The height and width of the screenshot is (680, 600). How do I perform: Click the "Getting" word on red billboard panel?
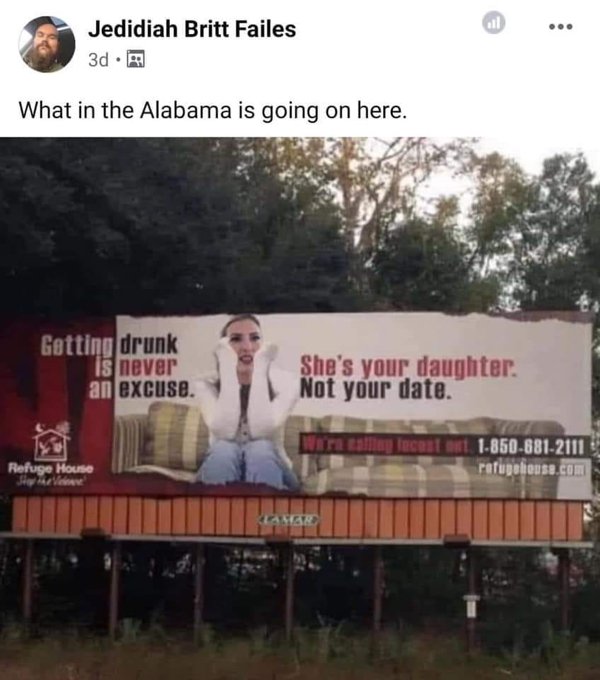coord(76,346)
